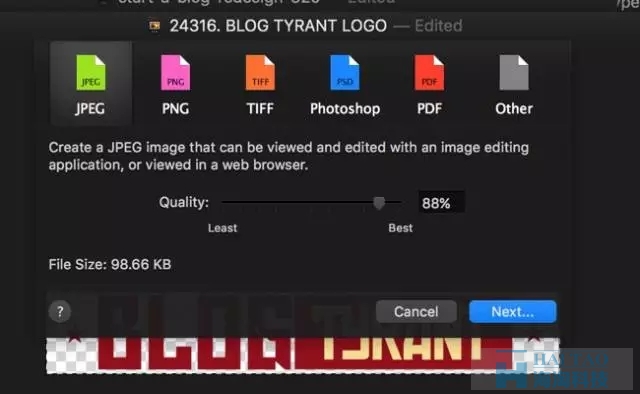Select the green JPEG format icon
The image size is (640, 394).
[x=91, y=73]
